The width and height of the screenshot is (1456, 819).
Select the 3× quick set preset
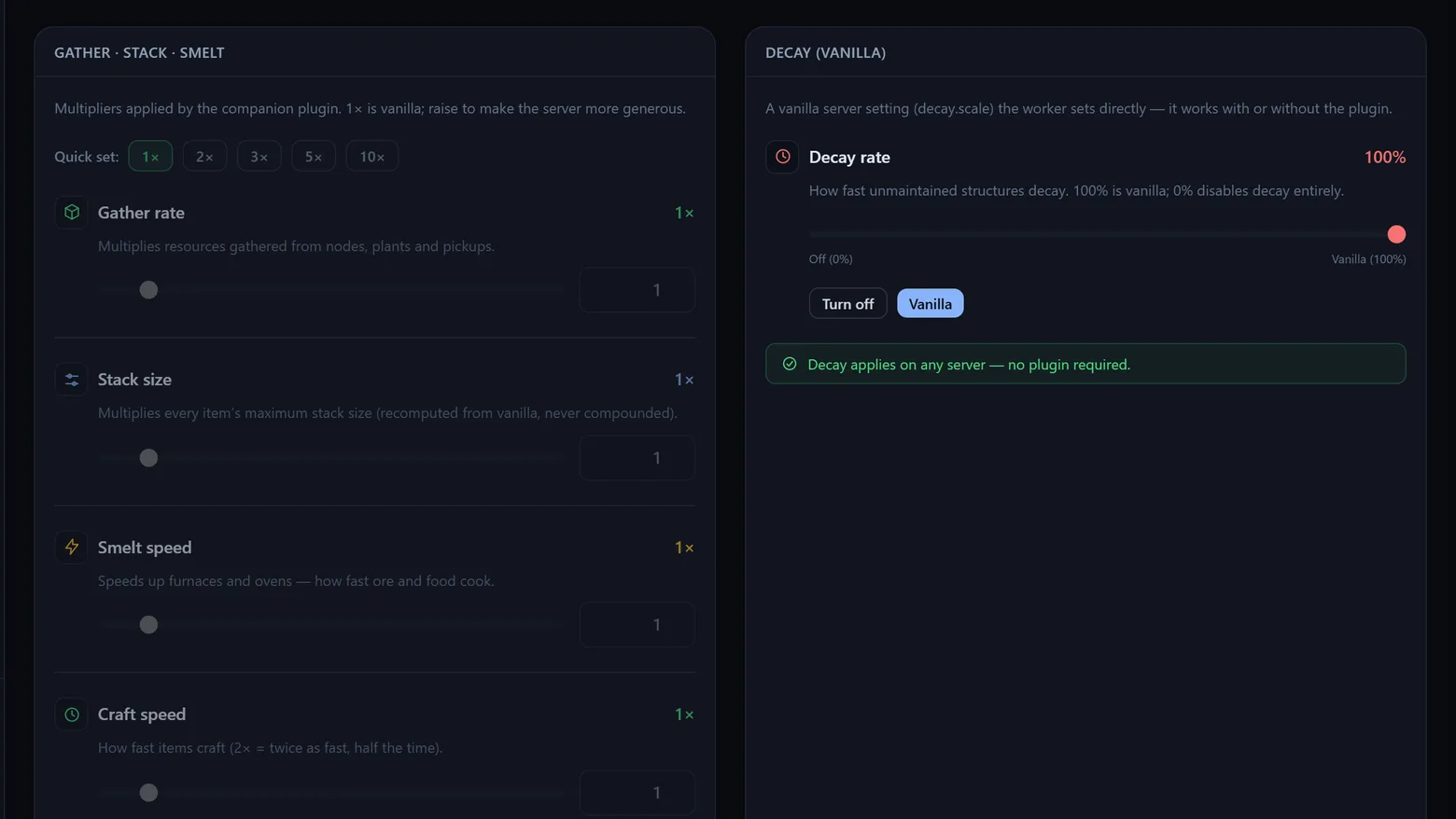(x=259, y=156)
